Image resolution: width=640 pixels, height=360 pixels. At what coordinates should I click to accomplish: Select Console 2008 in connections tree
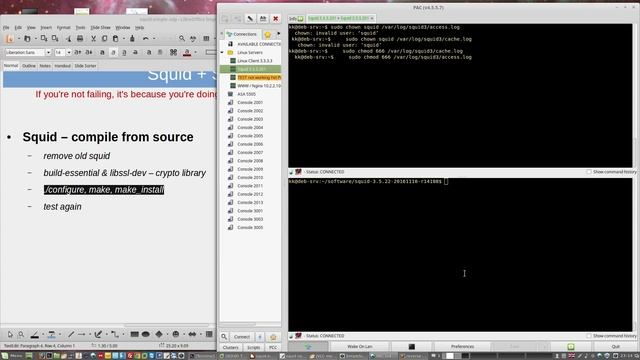[x=250, y=161]
